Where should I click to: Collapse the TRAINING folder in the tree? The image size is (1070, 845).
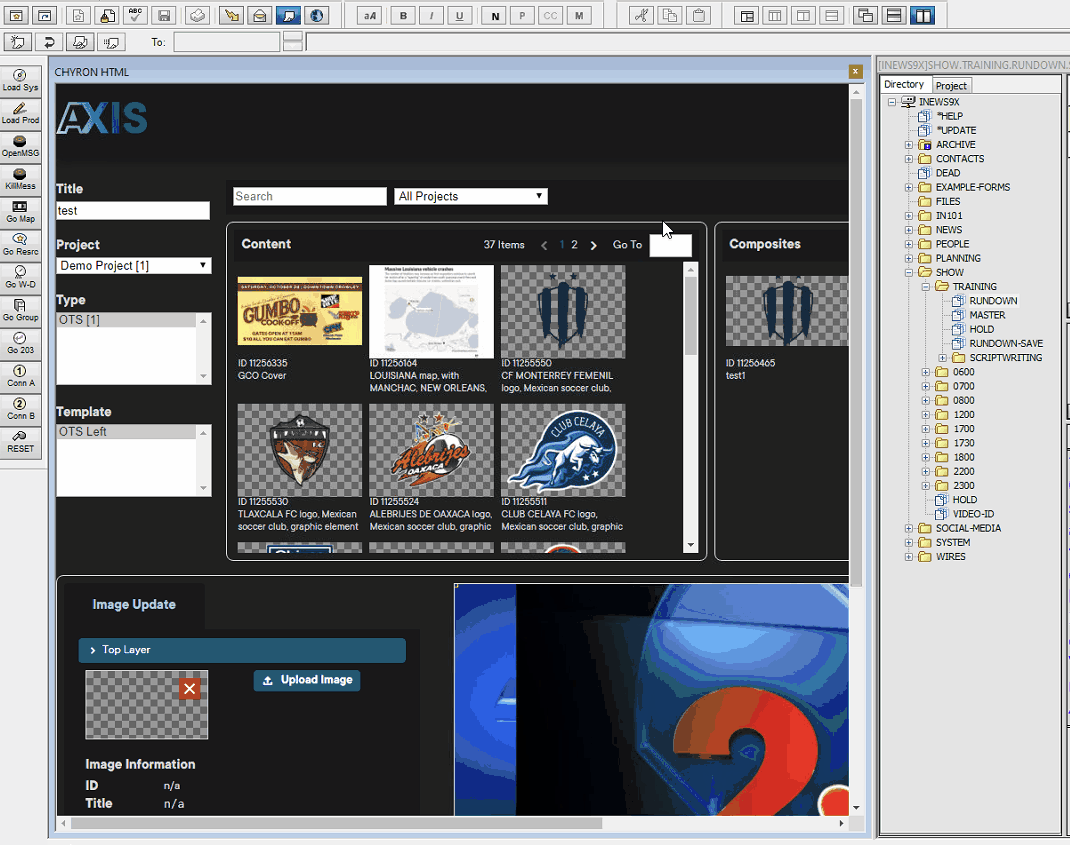point(926,287)
